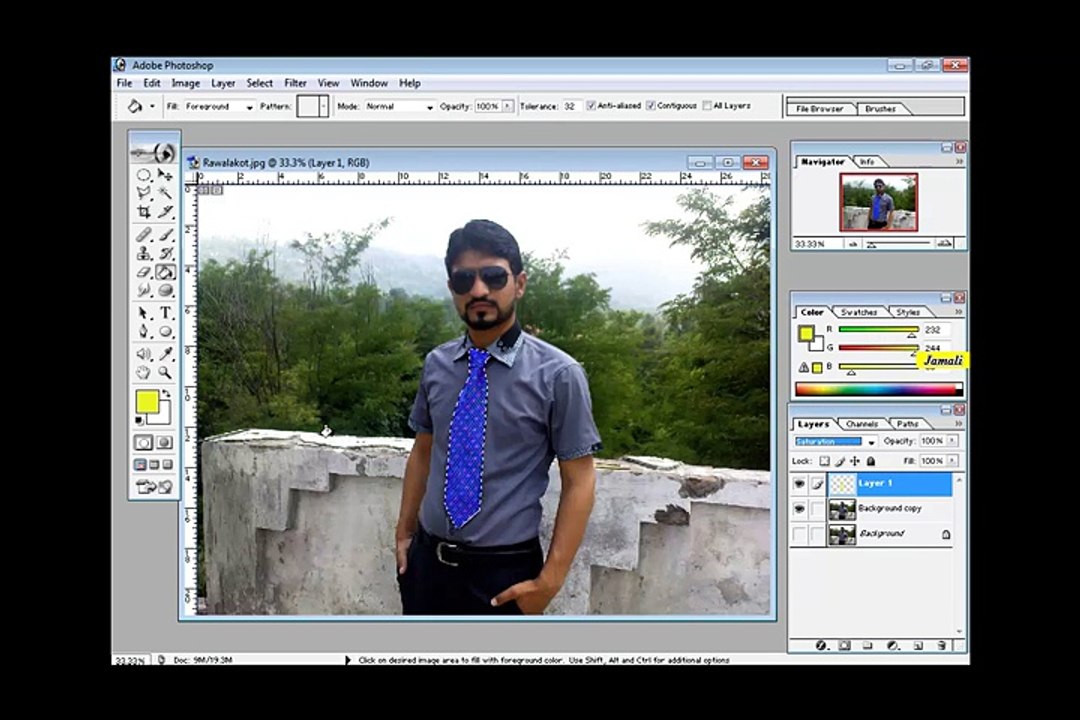
Task: Toggle lock all padlock icon
Action: pyautogui.click(x=871, y=461)
